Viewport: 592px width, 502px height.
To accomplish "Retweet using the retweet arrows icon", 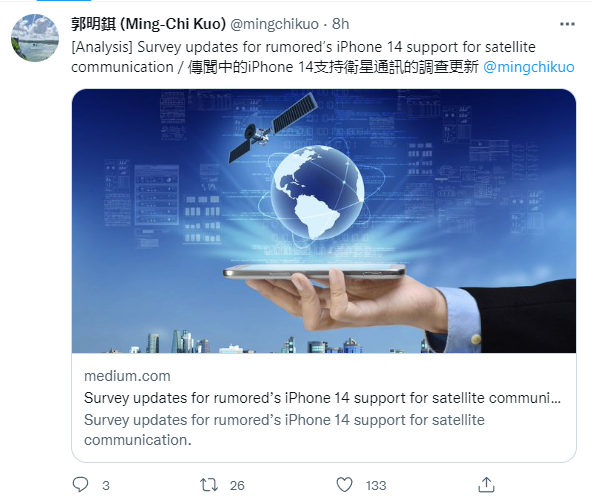I will pyautogui.click(x=209, y=485).
